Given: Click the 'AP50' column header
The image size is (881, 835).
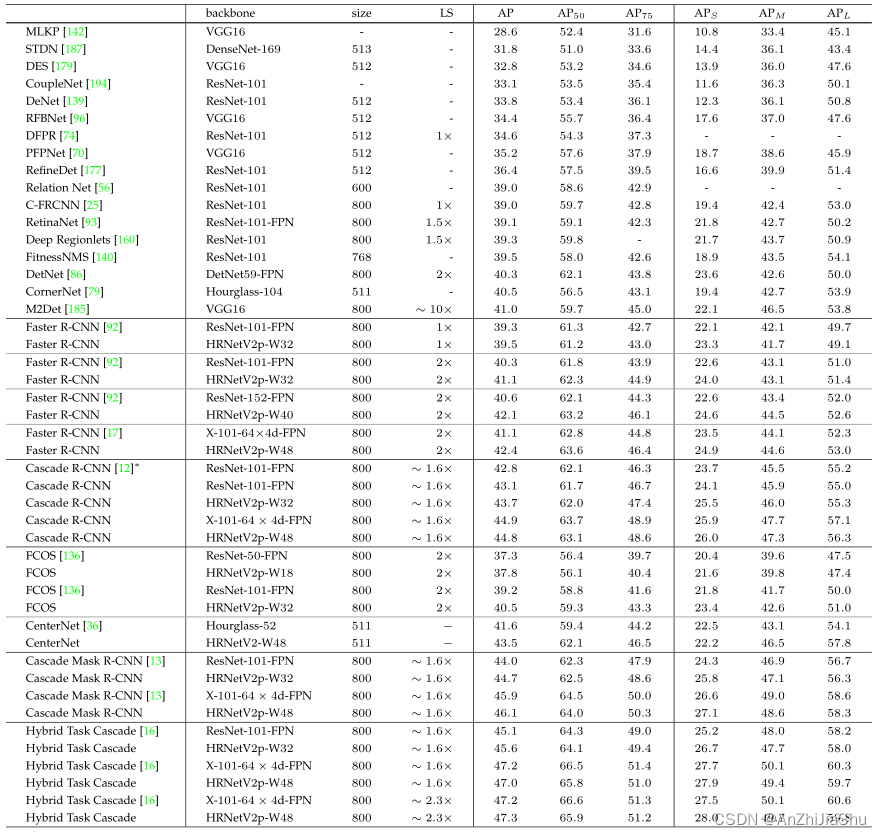Looking at the screenshot, I should [x=571, y=14].
